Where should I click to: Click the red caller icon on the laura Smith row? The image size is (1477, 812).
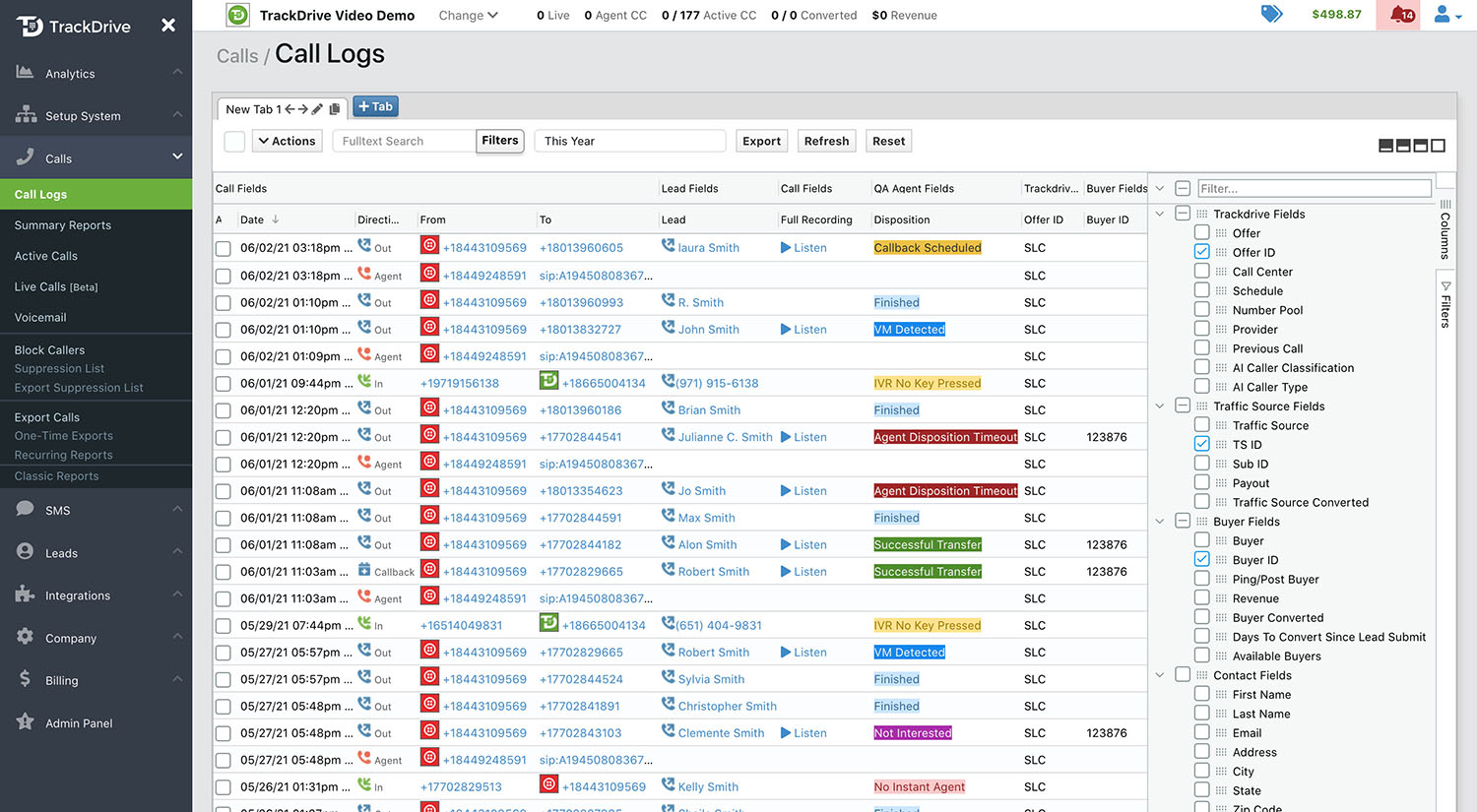coord(429,246)
